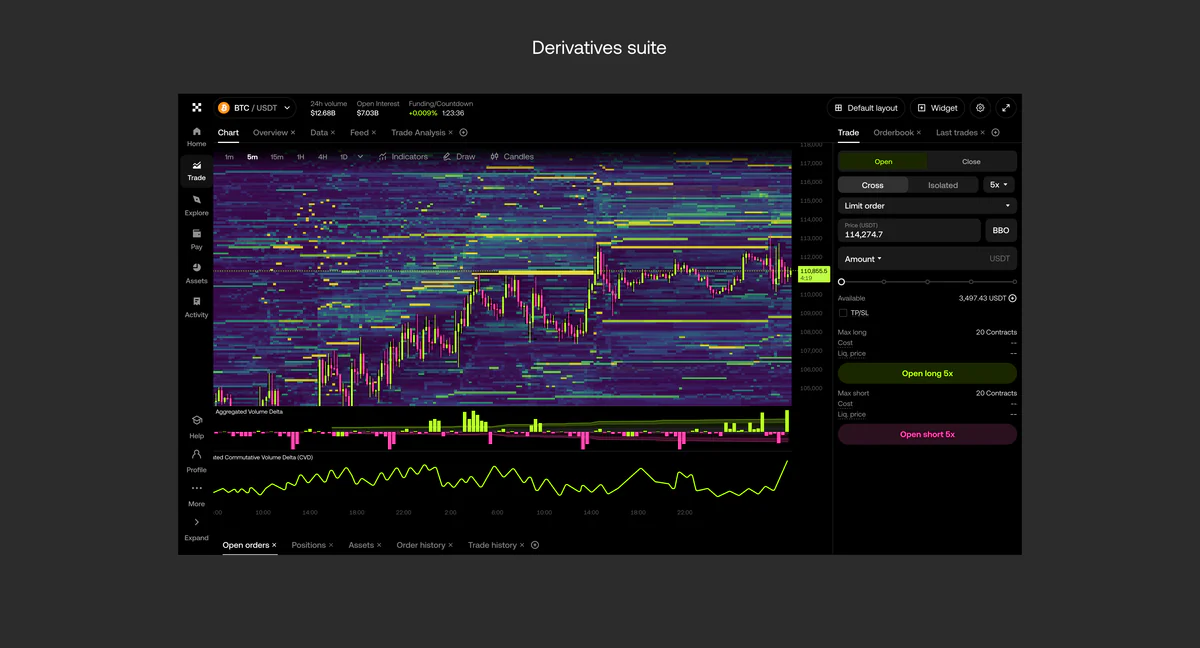Open the Limit order type dropdown

tap(927, 206)
